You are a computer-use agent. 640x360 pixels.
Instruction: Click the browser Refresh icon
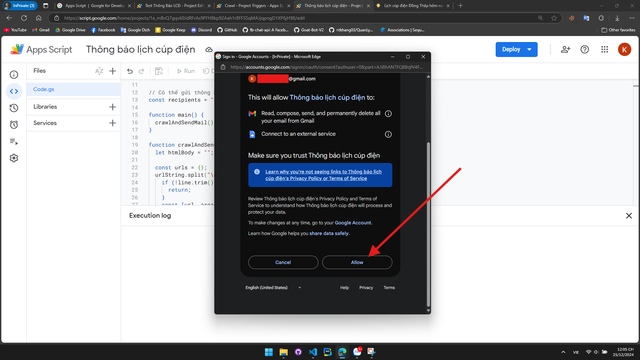[x=24, y=18]
